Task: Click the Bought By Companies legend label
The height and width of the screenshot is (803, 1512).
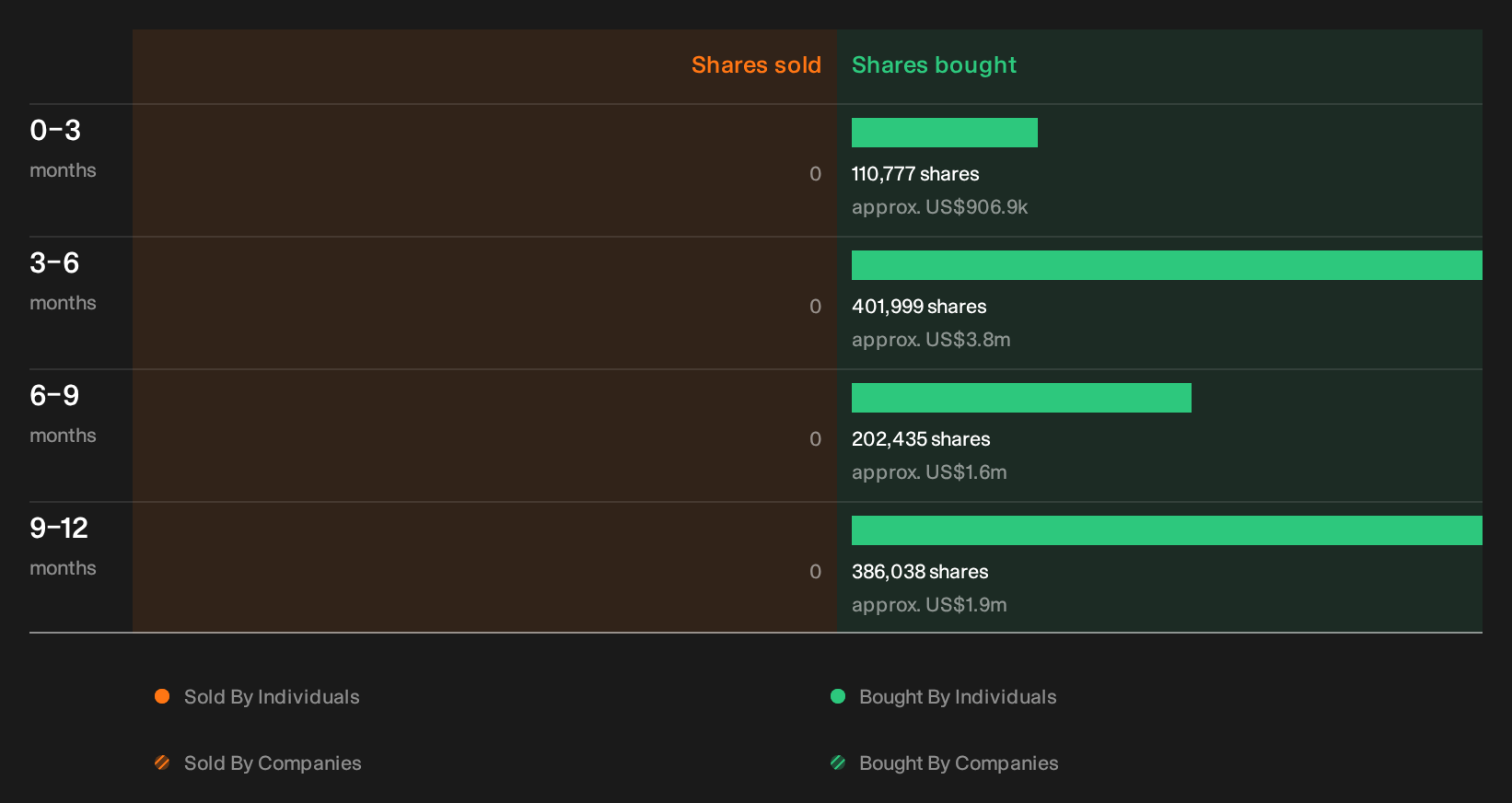Action: [x=959, y=763]
